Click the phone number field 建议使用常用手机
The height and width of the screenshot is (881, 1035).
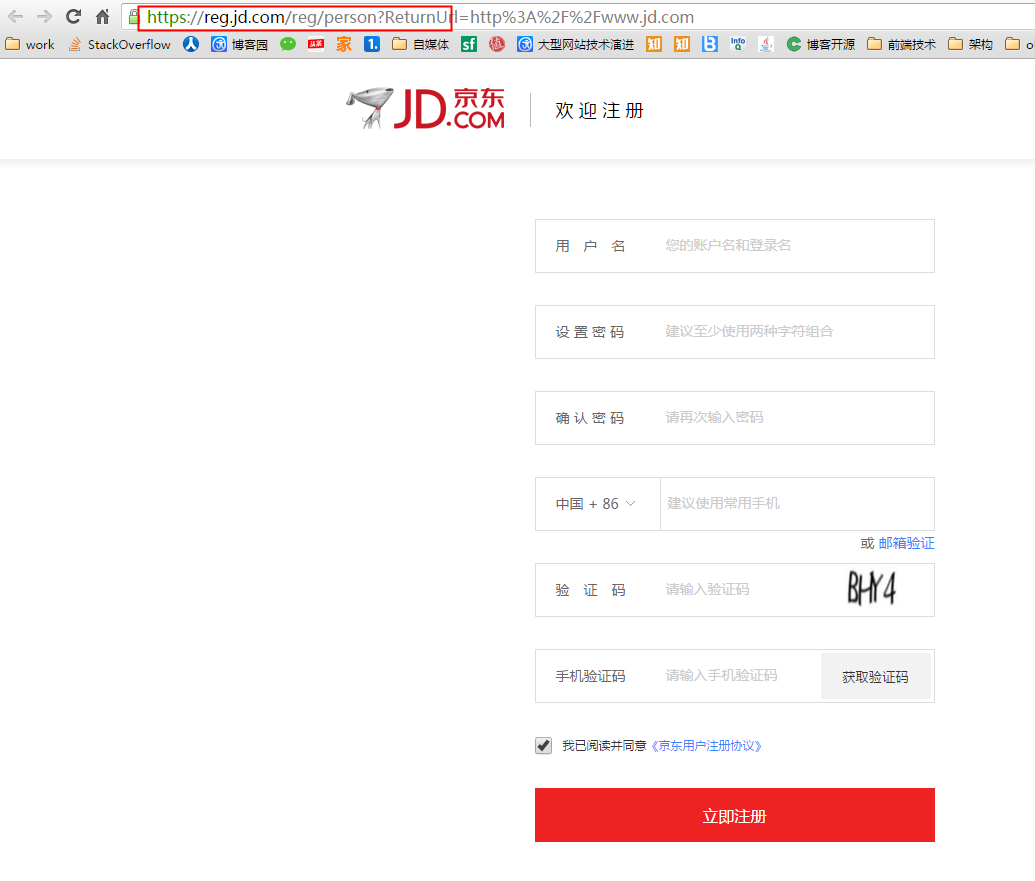click(x=797, y=504)
